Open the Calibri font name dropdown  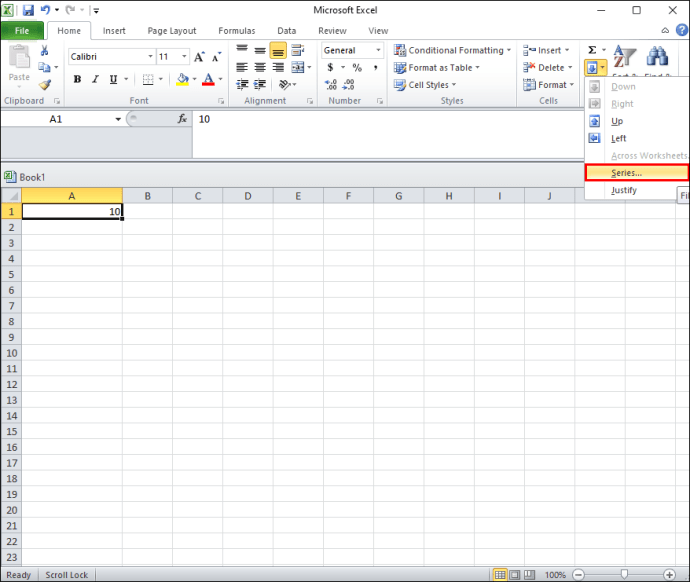point(149,57)
